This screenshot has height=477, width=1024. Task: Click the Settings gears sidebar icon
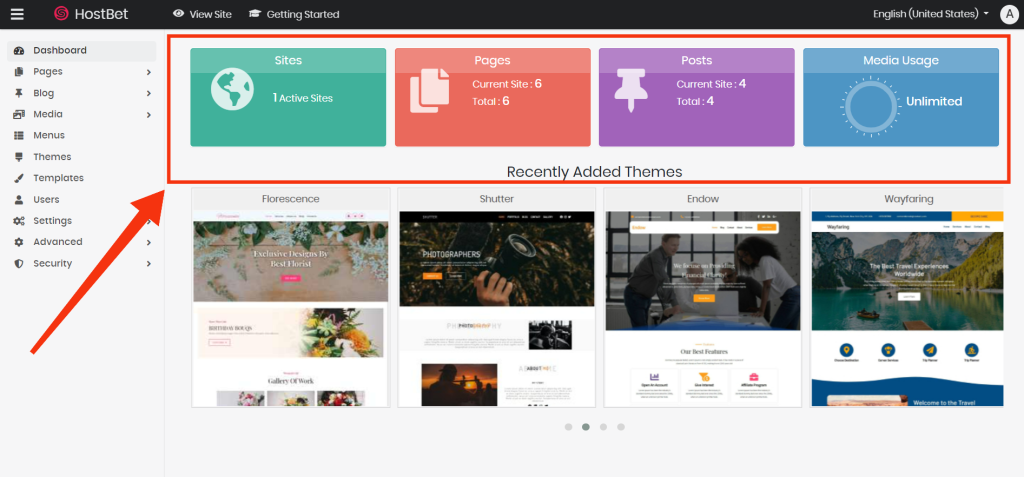pyautogui.click(x=19, y=221)
